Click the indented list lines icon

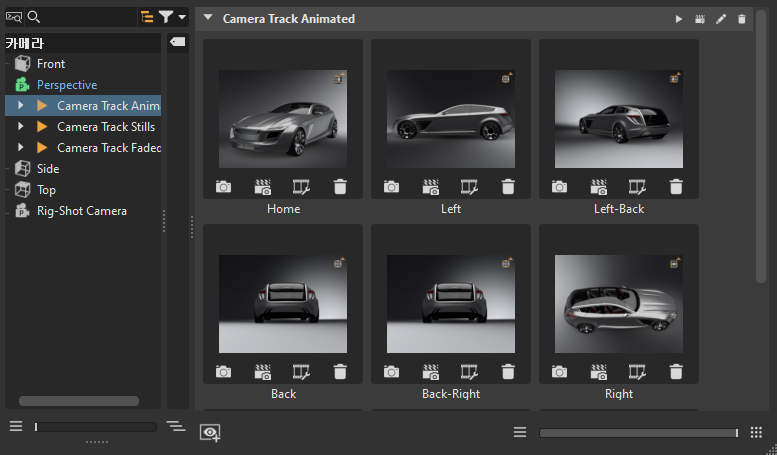(175, 426)
